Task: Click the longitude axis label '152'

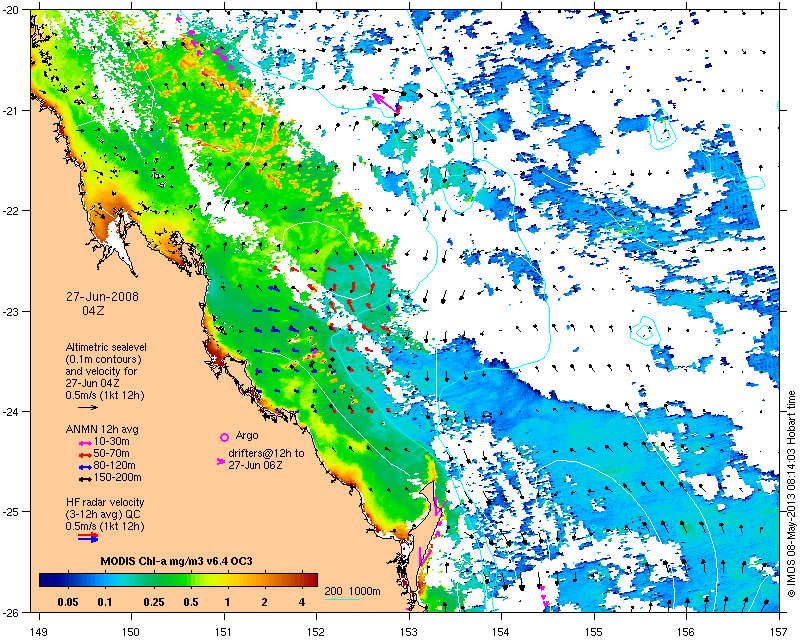Action: 316,632
